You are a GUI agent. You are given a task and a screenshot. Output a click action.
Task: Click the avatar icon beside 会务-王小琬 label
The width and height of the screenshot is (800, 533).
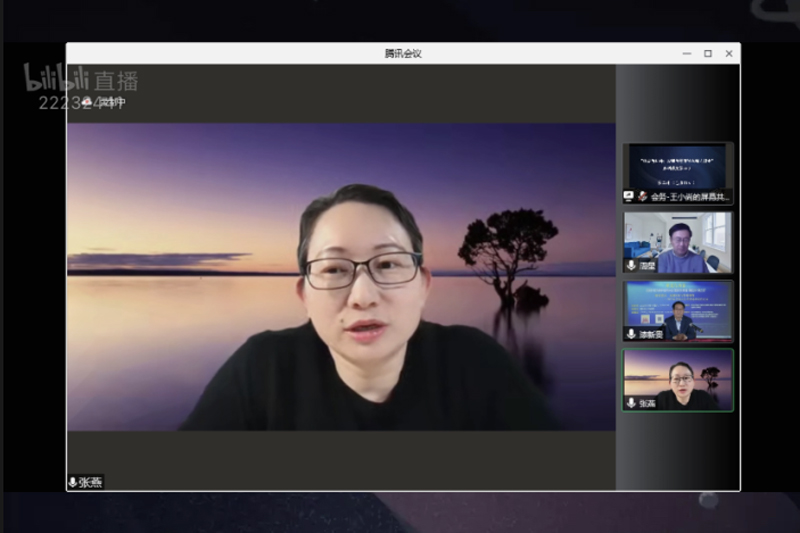(643, 197)
